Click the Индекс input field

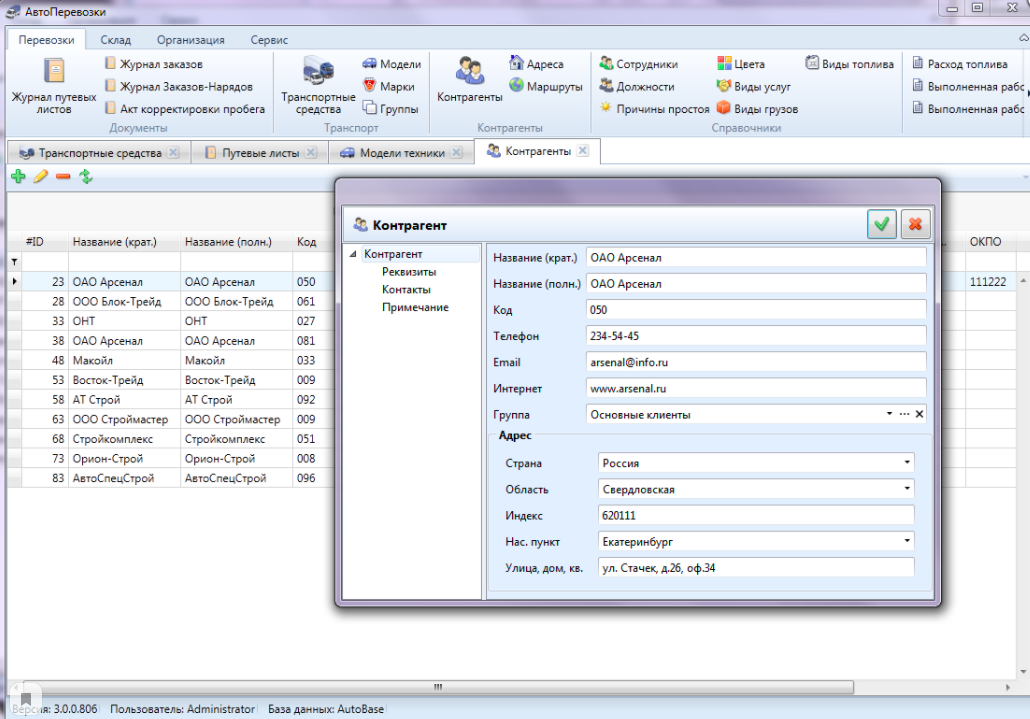756,515
